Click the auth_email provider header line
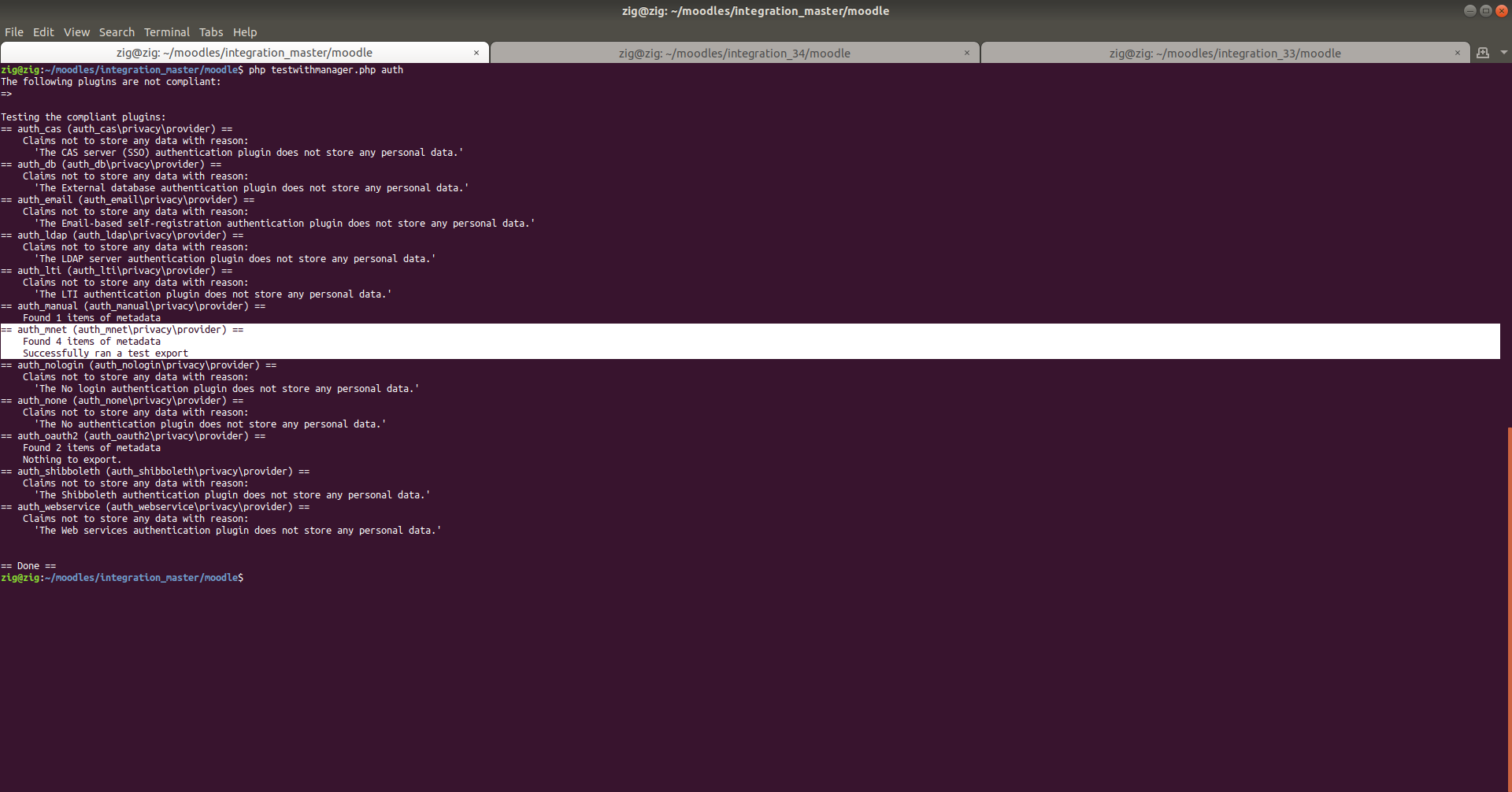Viewport: 1512px width, 792px height. (x=128, y=200)
